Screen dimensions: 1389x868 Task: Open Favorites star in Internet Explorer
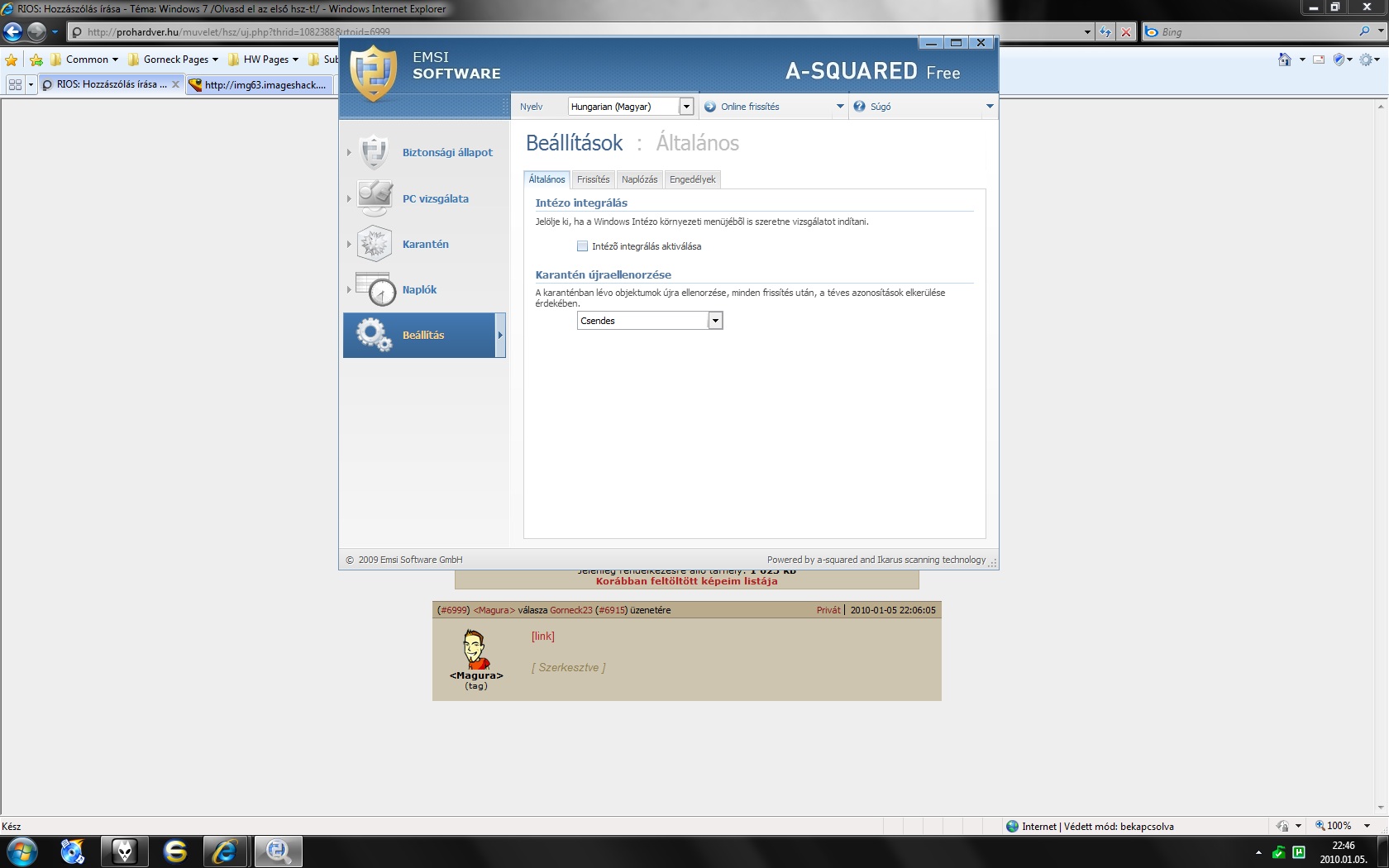(x=12, y=60)
